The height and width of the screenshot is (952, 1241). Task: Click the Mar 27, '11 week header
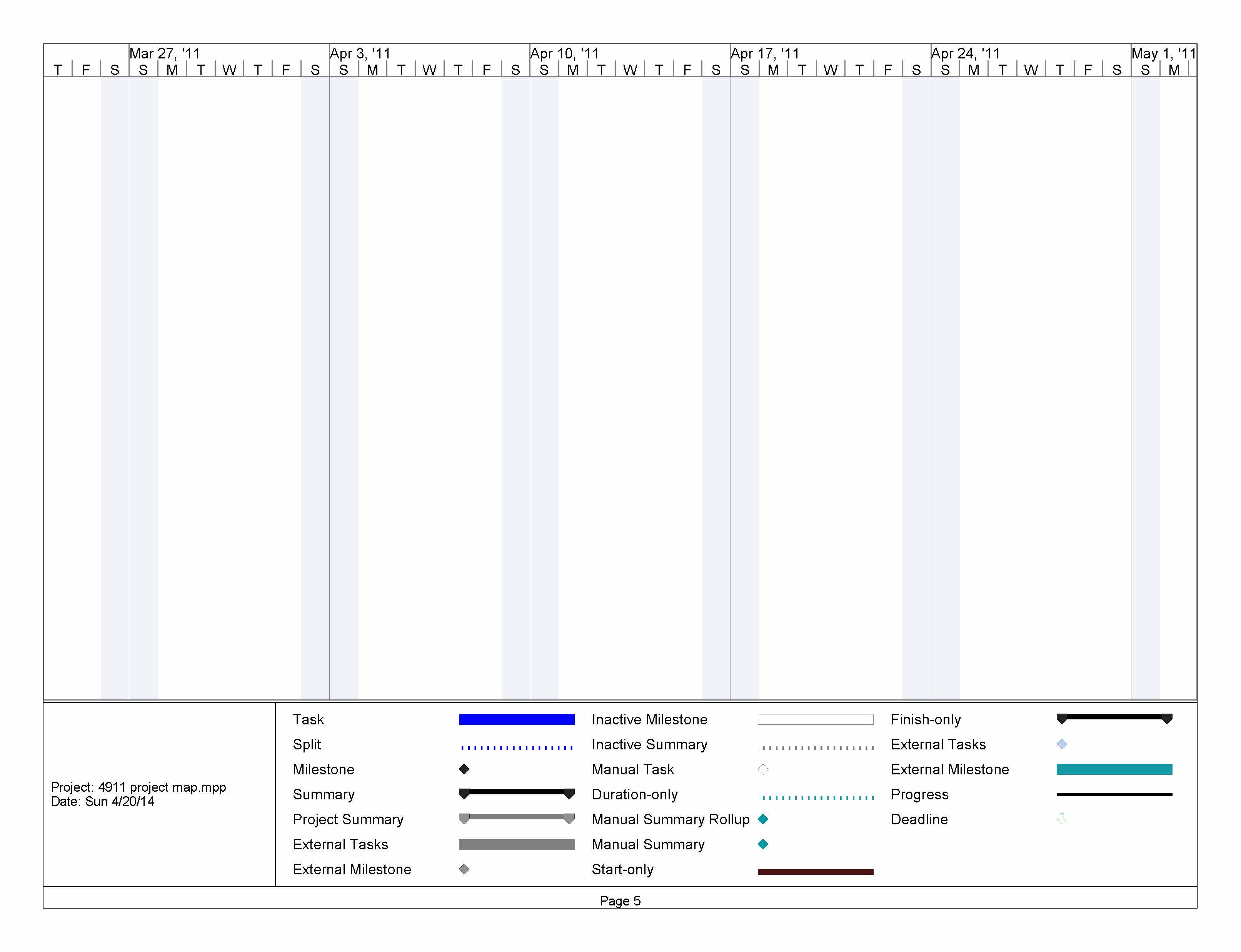164,53
